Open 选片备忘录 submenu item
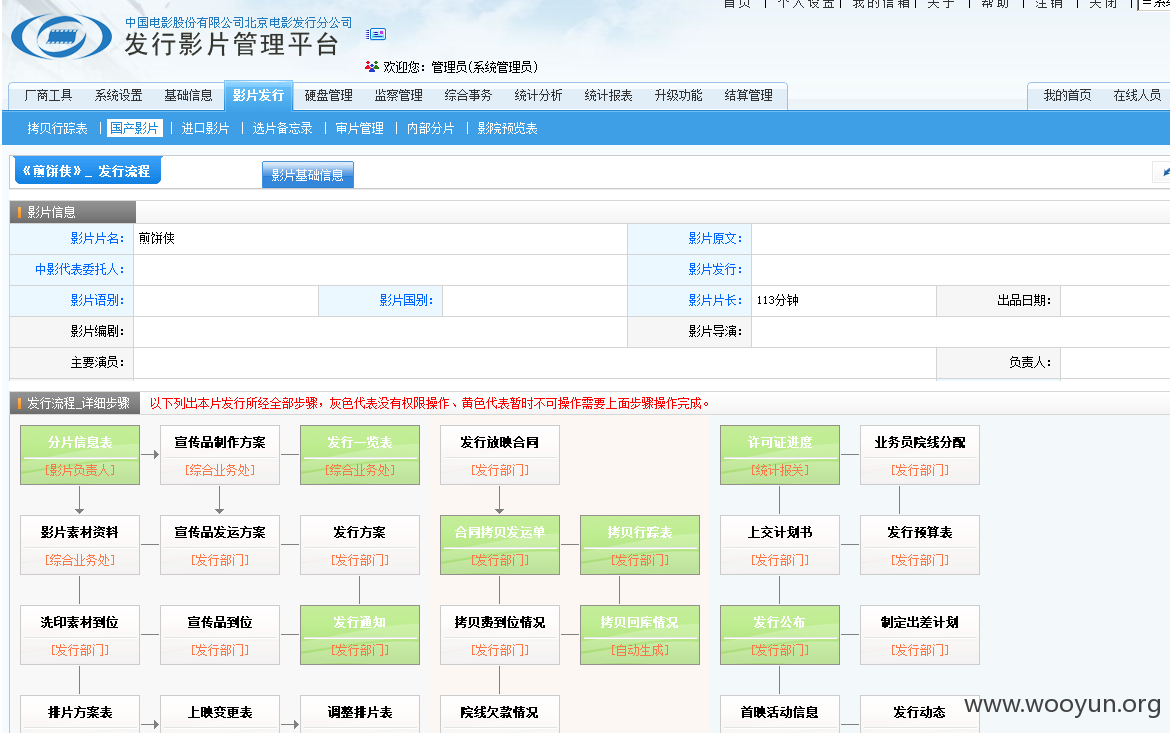Image resolution: width=1170 pixels, height=733 pixels. (x=282, y=128)
